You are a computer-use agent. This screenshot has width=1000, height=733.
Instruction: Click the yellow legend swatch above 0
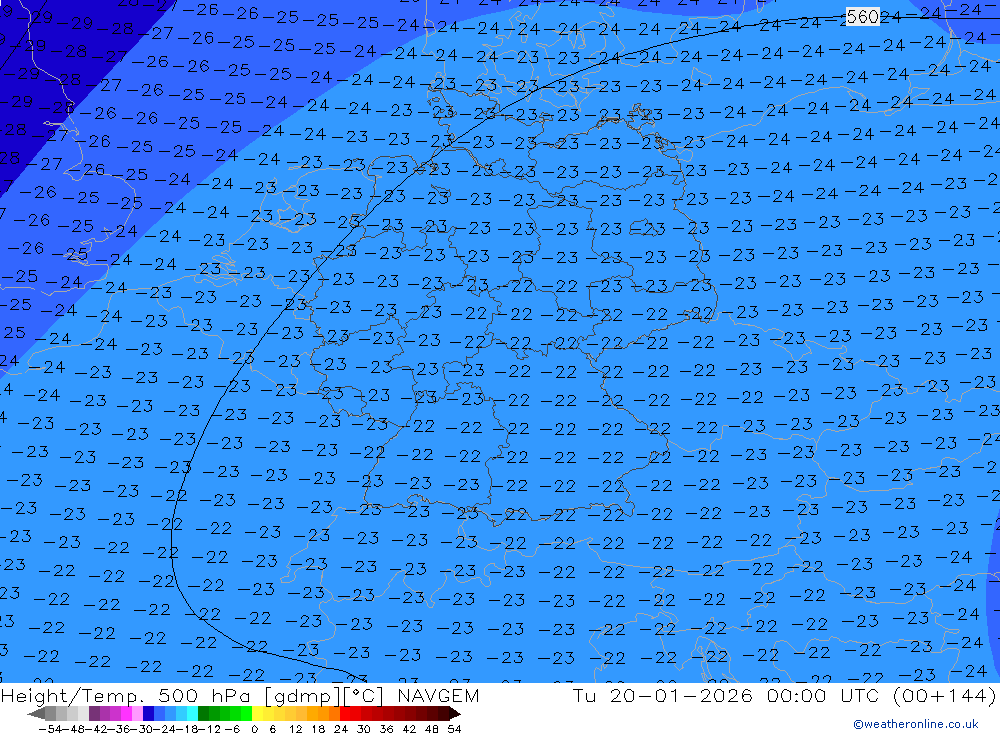257,714
